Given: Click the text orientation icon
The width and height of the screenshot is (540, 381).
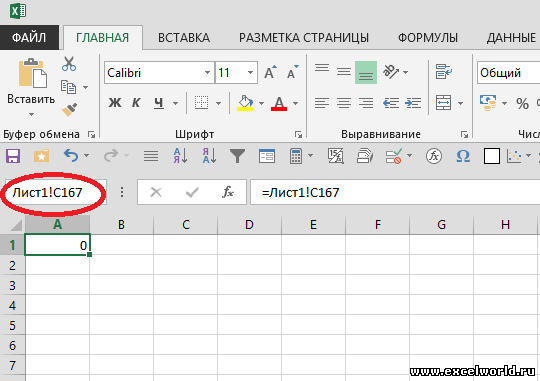Looking at the screenshot, I should coord(391,72).
